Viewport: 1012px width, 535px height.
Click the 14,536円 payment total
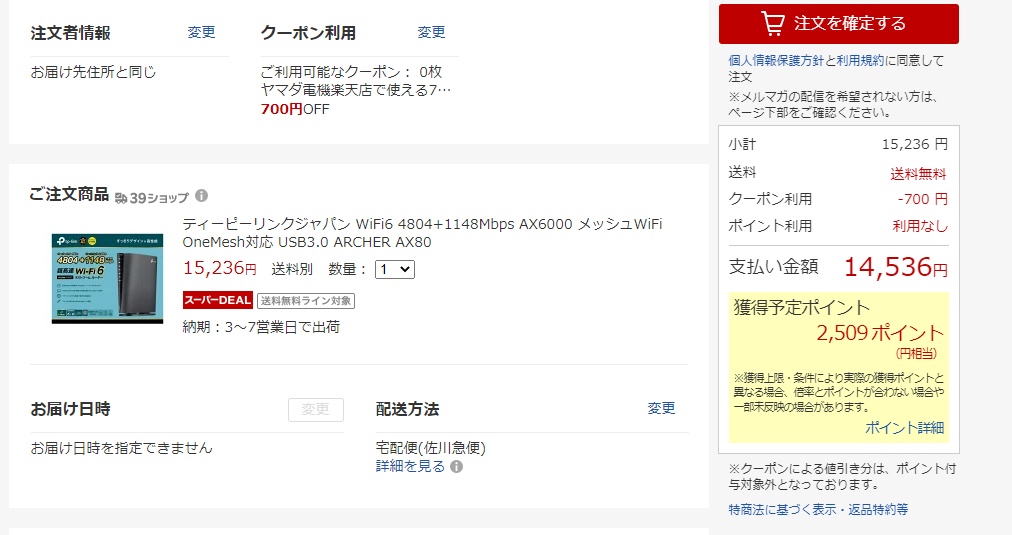(896, 267)
